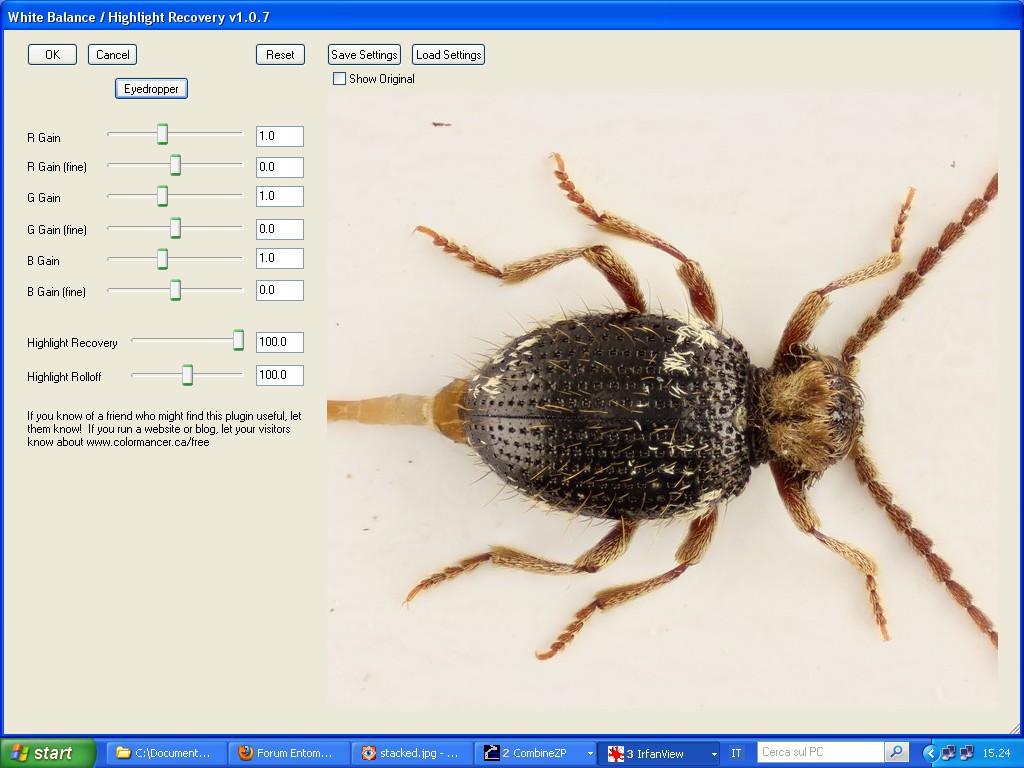Click the network connection tray icon
This screenshot has width=1024, height=768.
[948, 753]
